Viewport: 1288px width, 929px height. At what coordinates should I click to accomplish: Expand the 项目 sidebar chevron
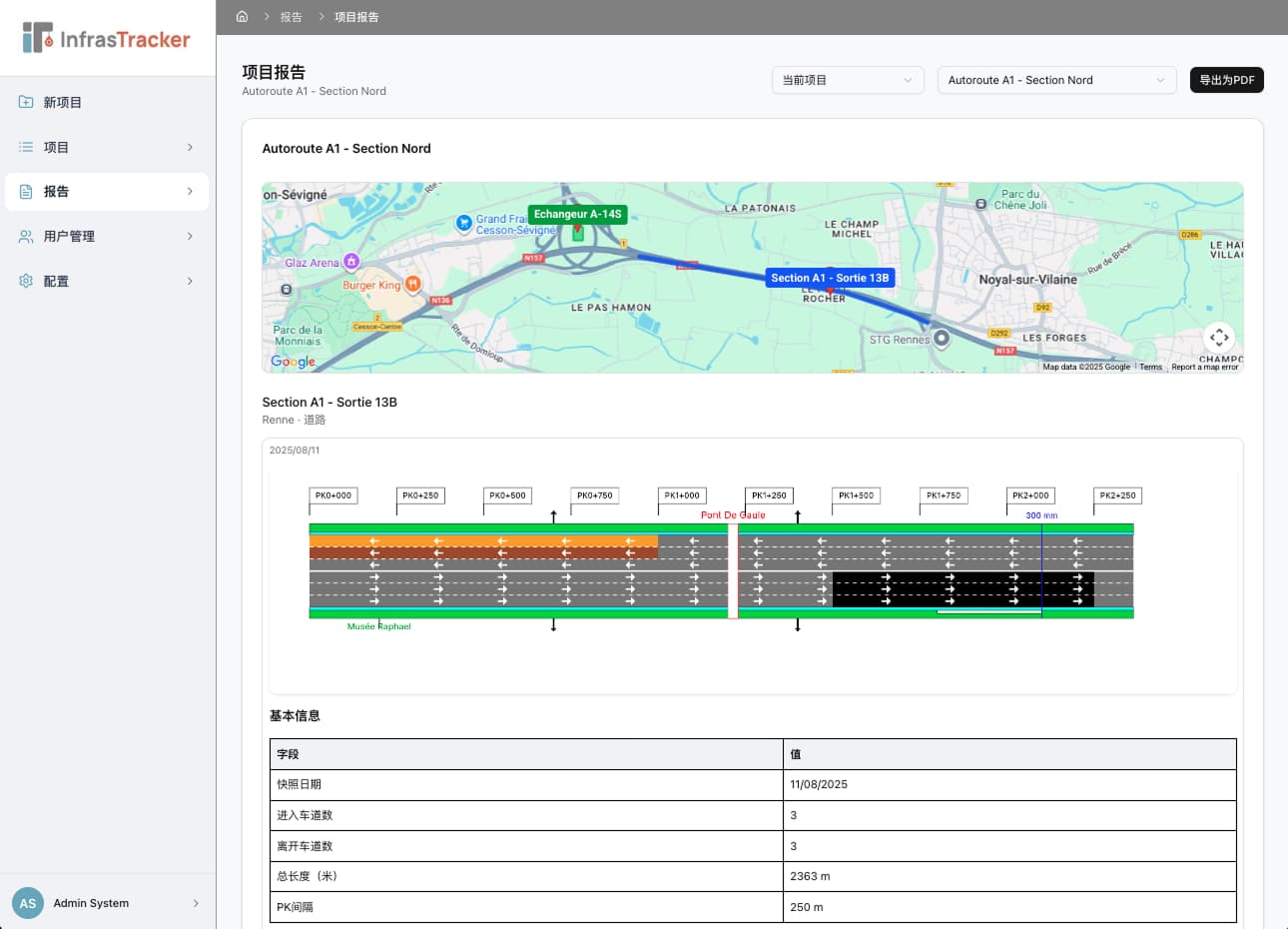click(x=190, y=146)
